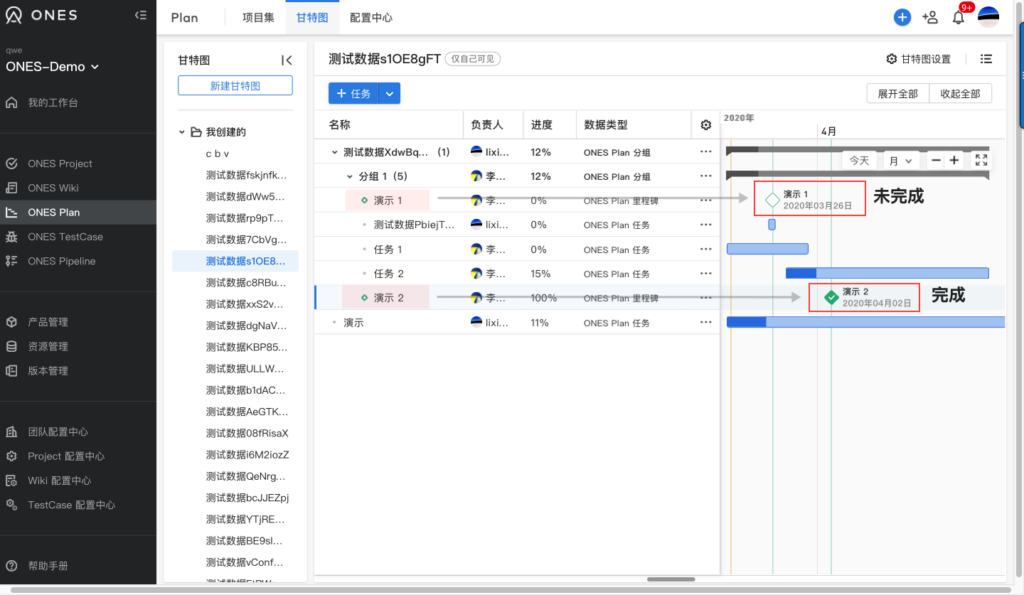Click the 演示 task progress bar
The height and width of the screenshot is (595, 1024).
coord(865,322)
